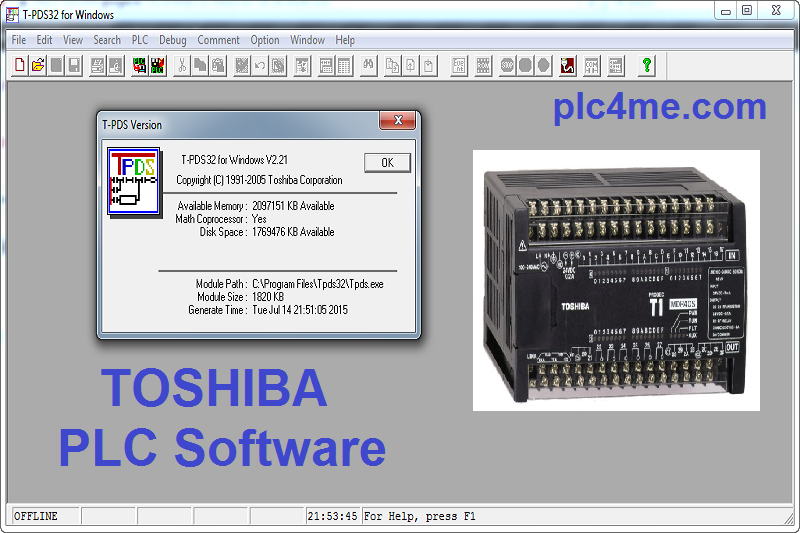Click the Toshiba T1 PLC photo

[616, 280]
